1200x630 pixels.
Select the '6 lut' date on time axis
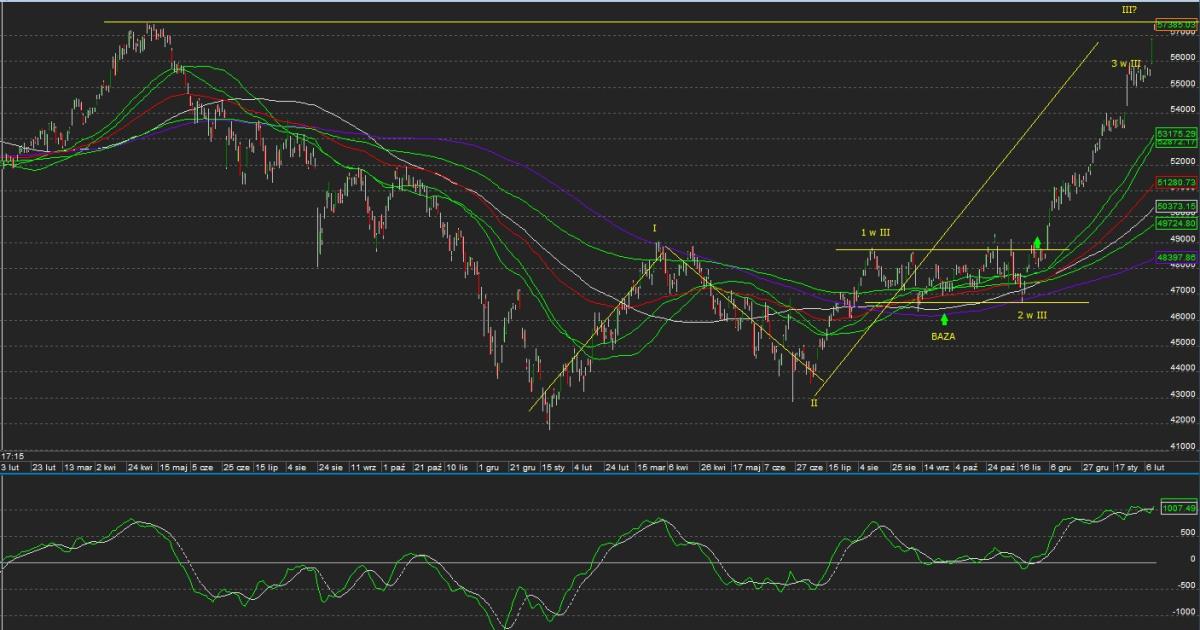(1154, 467)
